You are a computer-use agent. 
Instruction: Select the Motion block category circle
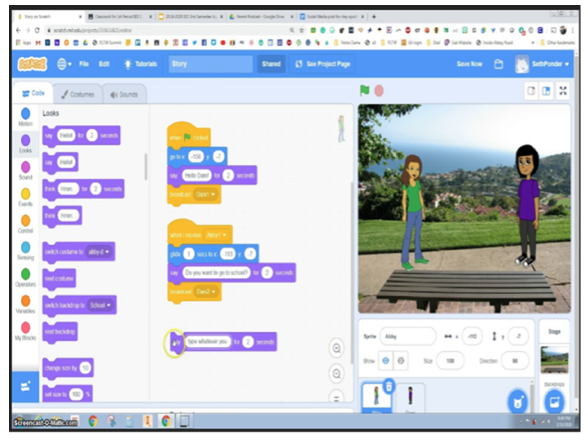tap(26, 113)
